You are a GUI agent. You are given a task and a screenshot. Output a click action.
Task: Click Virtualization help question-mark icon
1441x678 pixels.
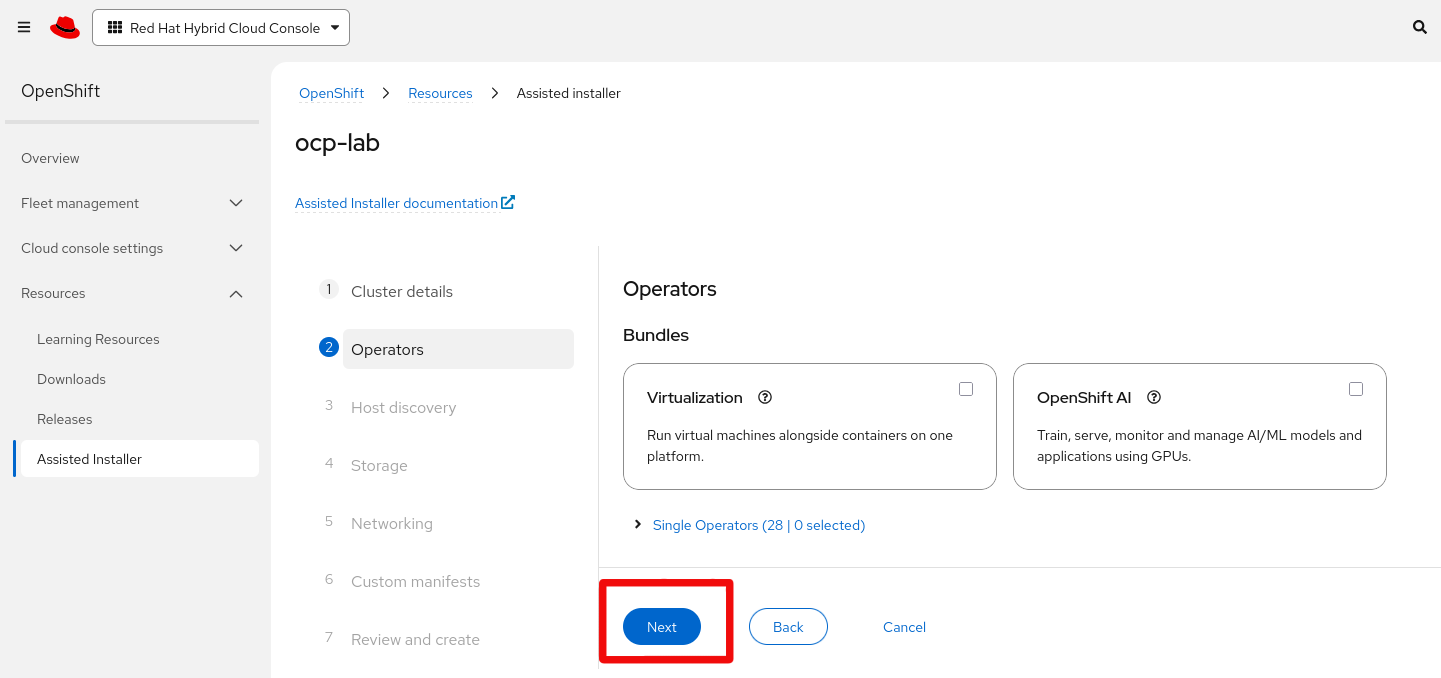coord(765,397)
